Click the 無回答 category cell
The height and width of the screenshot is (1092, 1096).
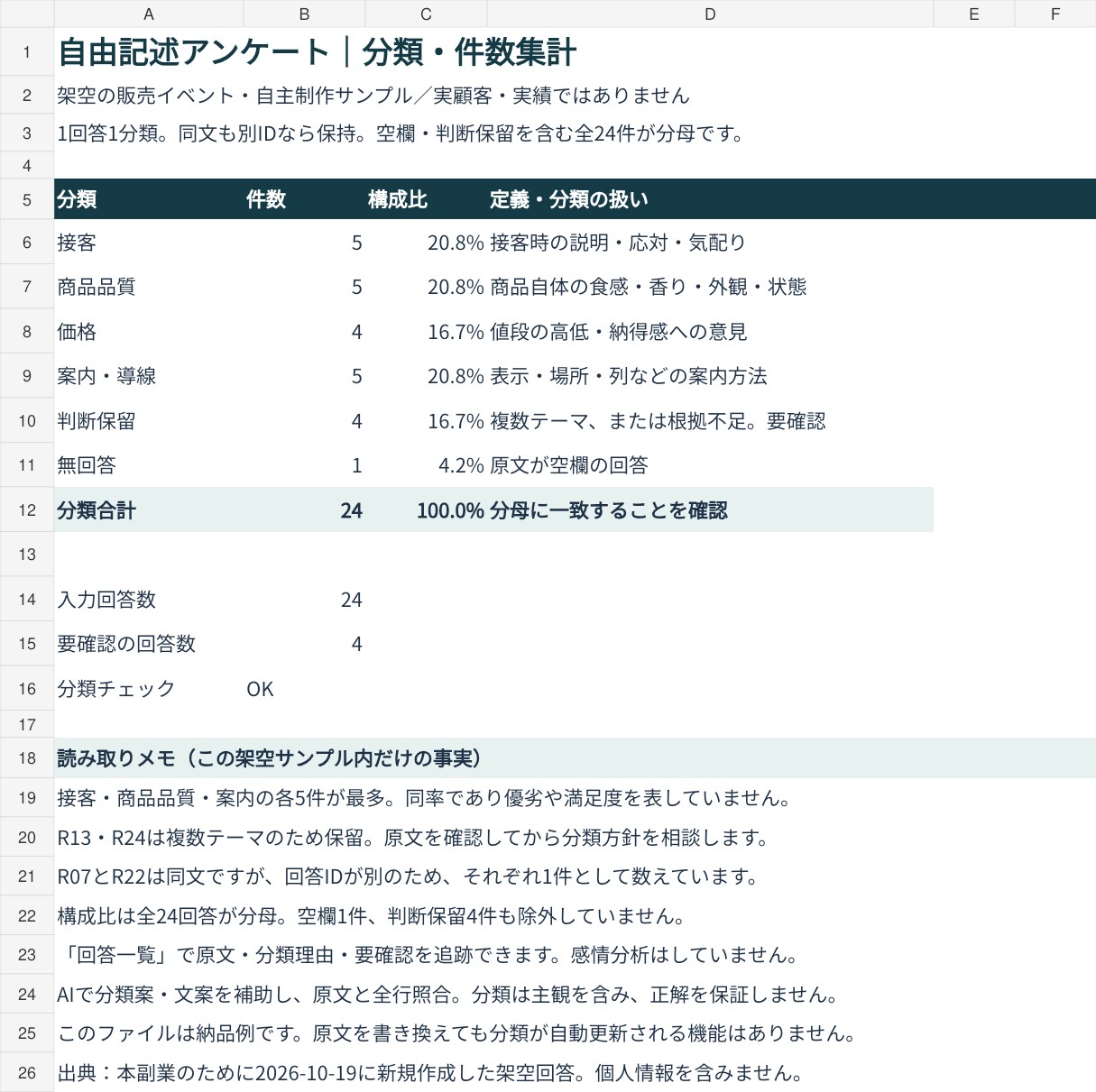[x=149, y=465]
